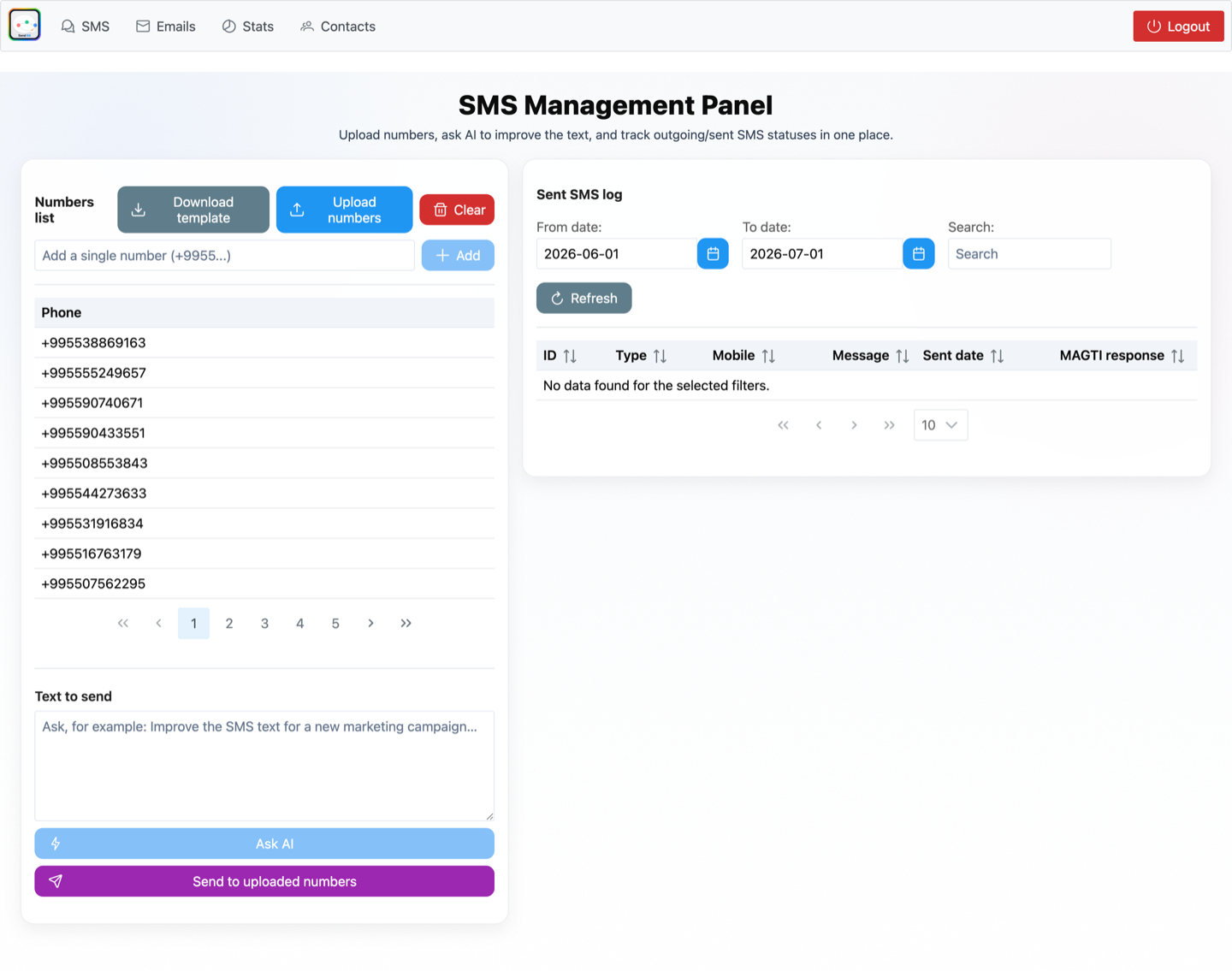Viewport: 1232px width, 971px height.
Task: Select phone row +995555249657
Action: pyautogui.click(x=264, y=373)
